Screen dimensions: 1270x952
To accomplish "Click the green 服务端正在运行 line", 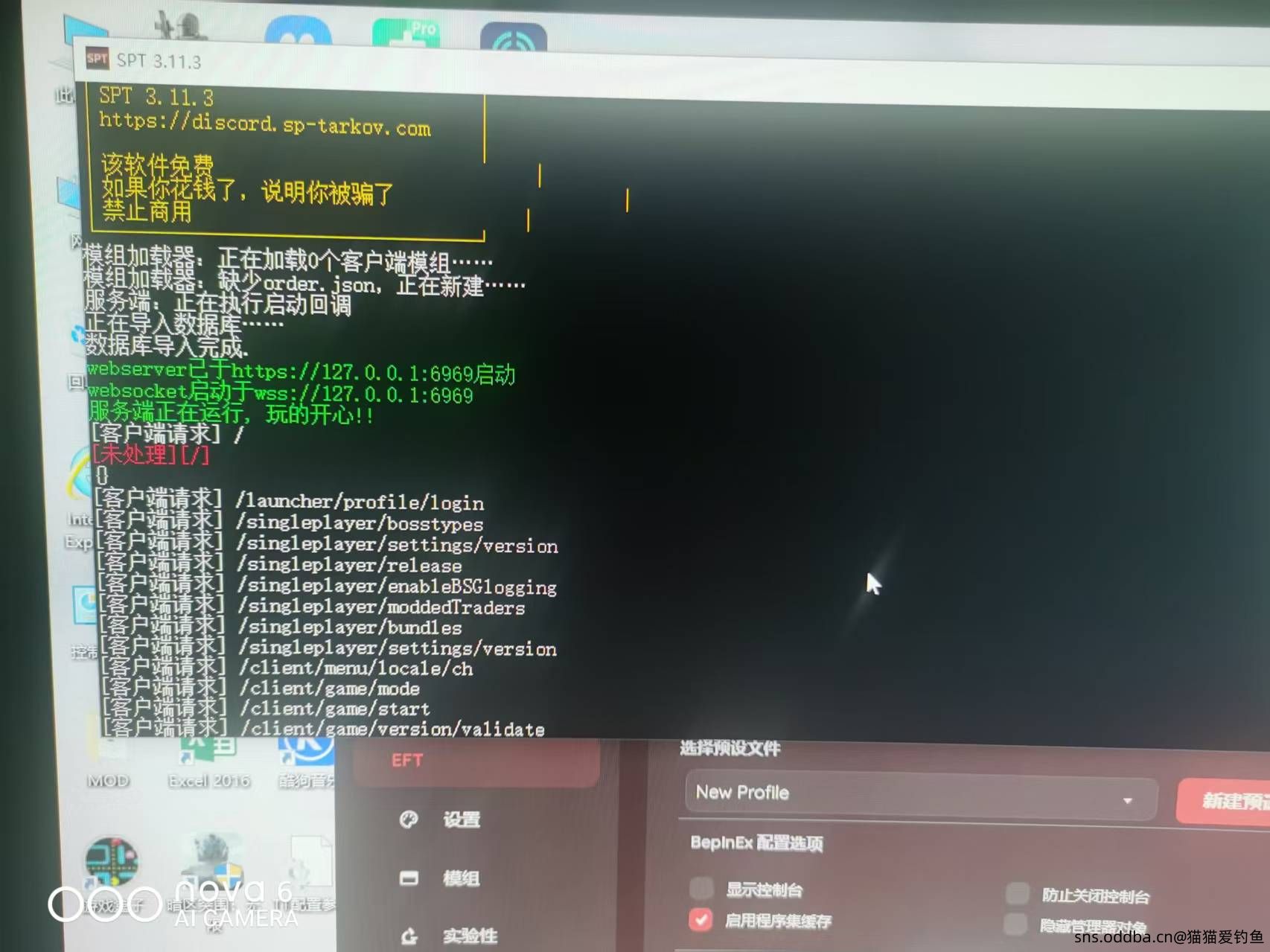I will coord(232,413).
